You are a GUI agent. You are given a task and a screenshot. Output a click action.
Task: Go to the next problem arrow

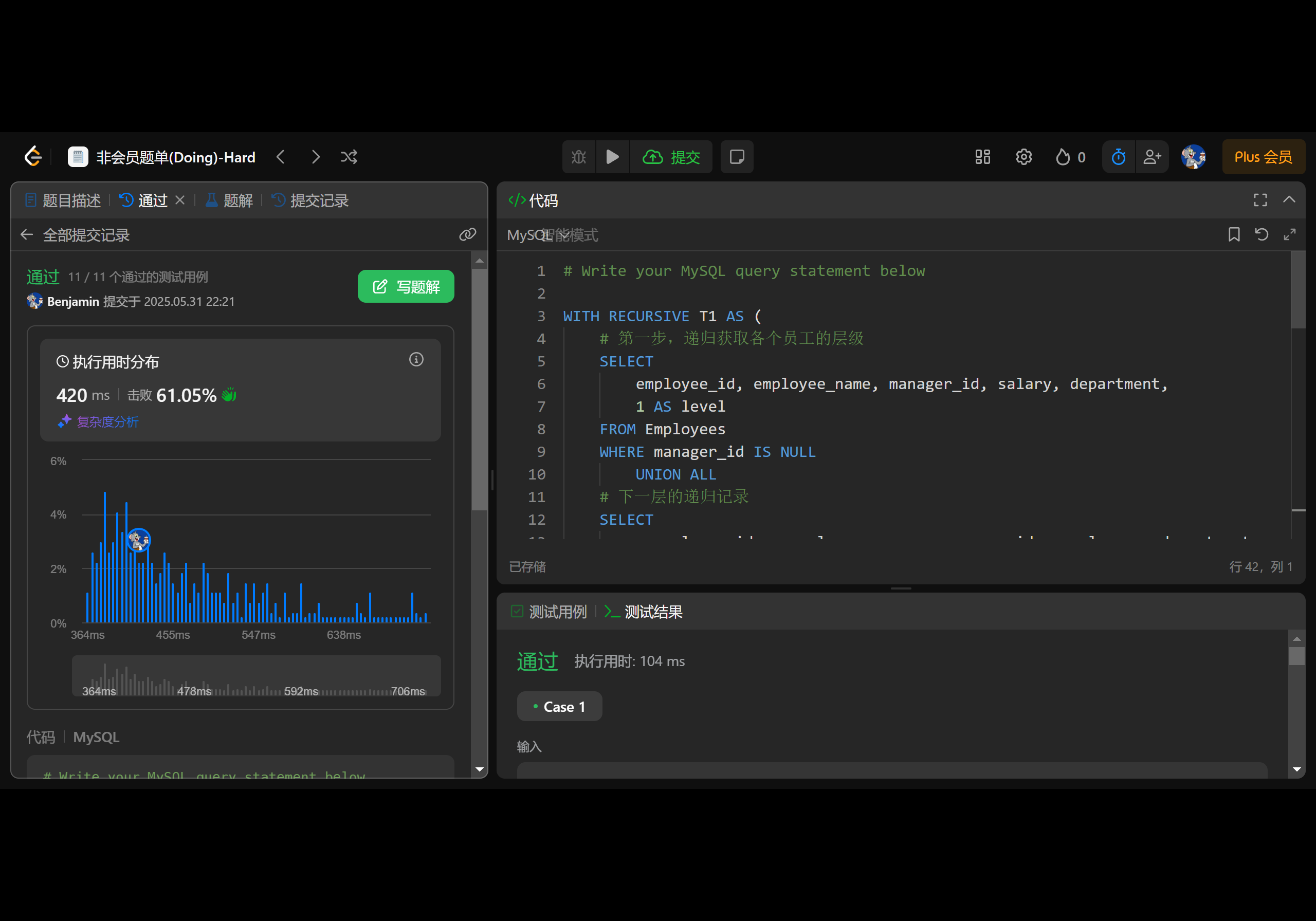(x=315, y=157)
